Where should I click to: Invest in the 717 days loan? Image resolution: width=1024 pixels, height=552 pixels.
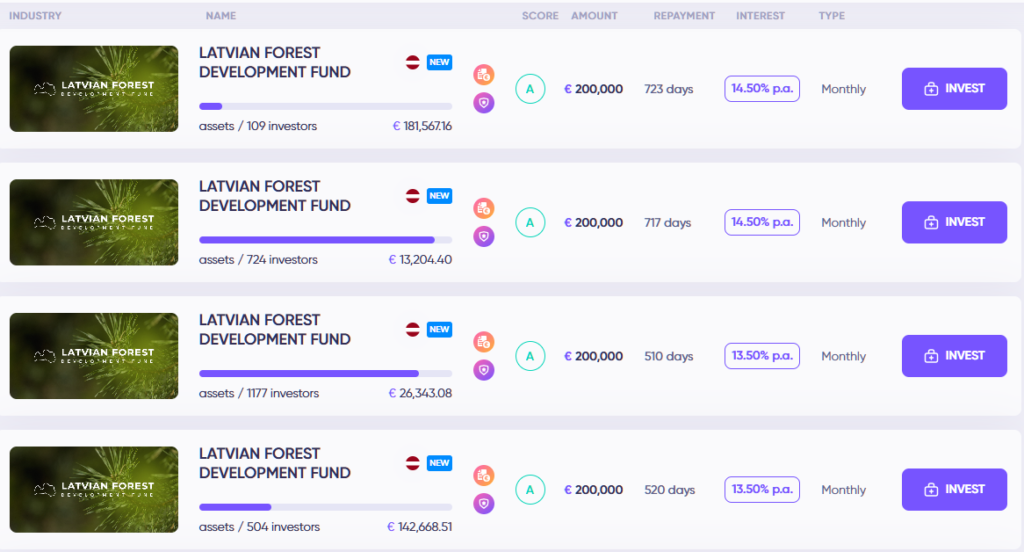pos(954,222)
